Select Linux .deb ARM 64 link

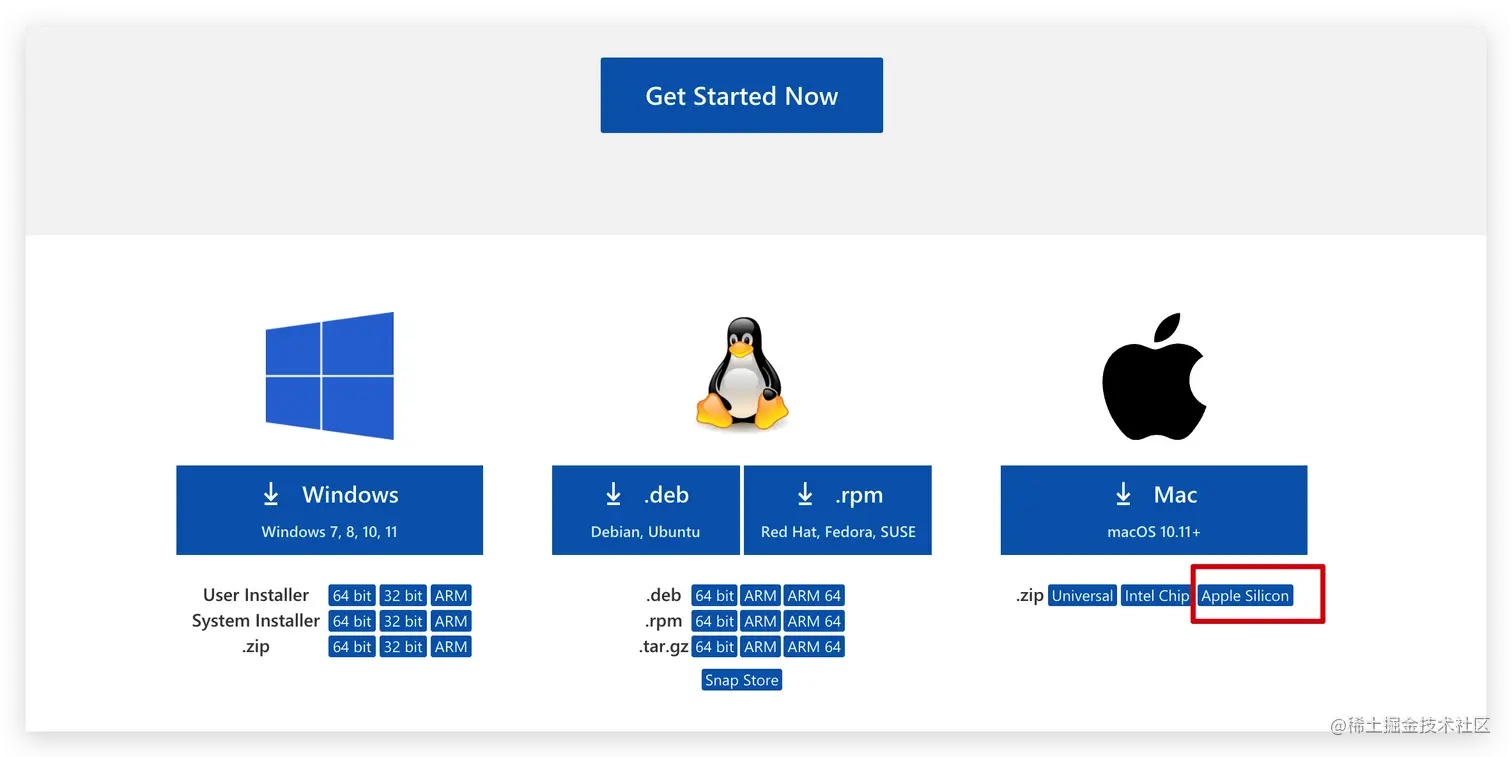click(814, 596)
